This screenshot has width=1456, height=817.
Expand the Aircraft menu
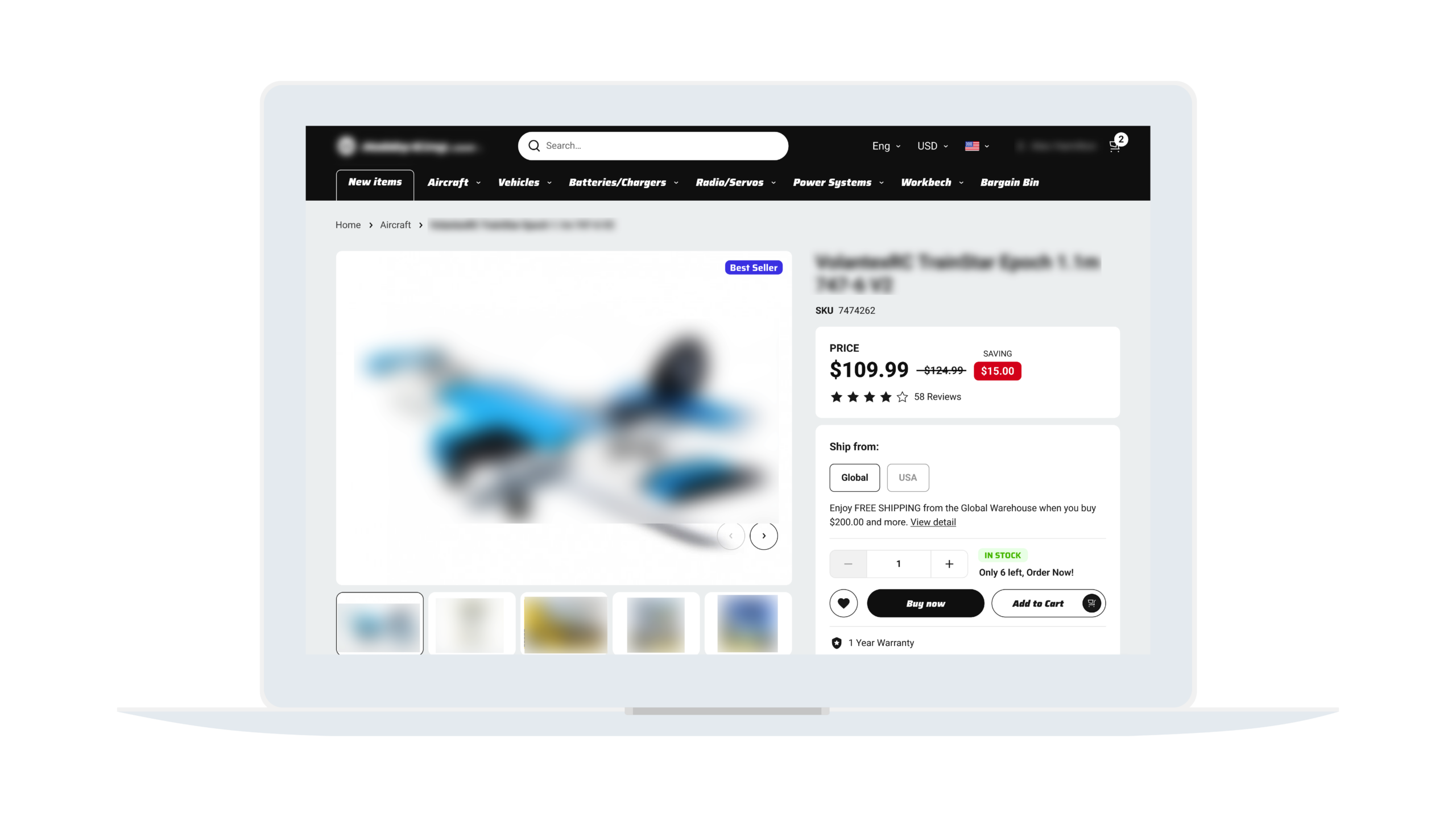[x=453, y=183]
